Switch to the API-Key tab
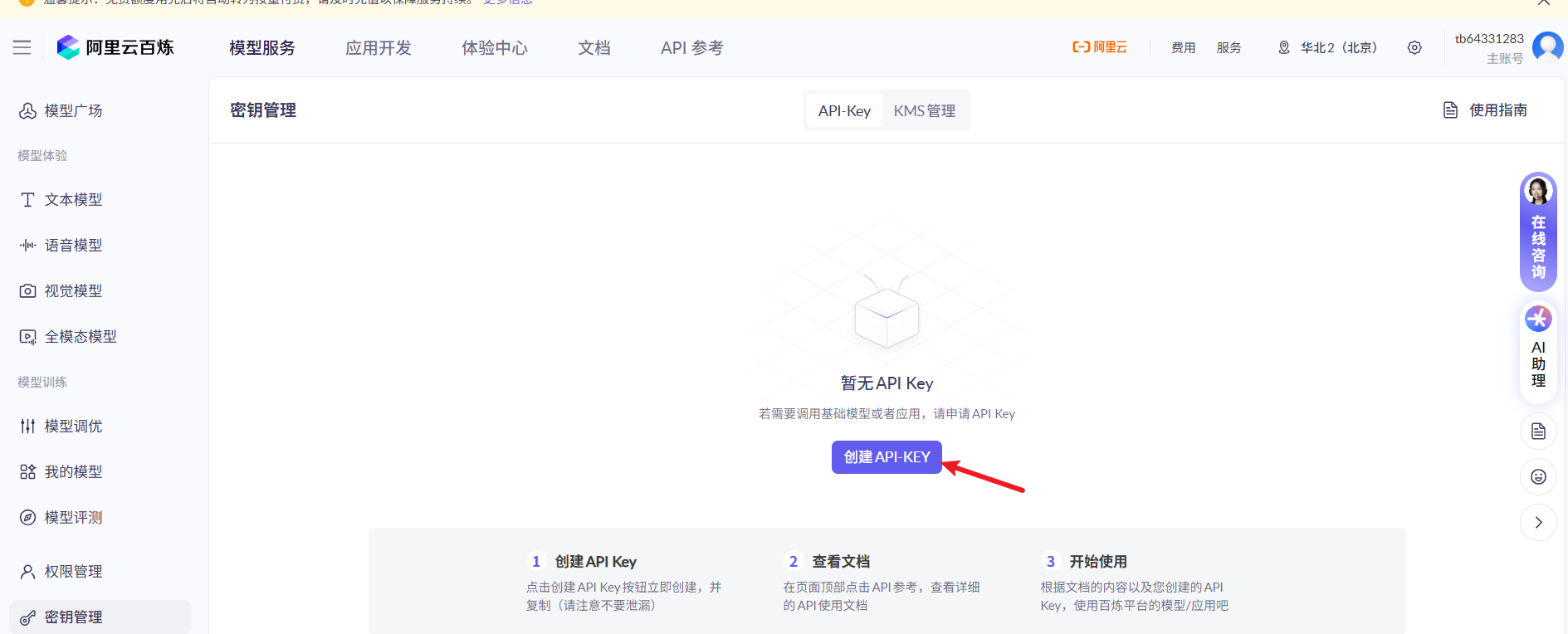The image size is (1568, 634). point(844,110)
